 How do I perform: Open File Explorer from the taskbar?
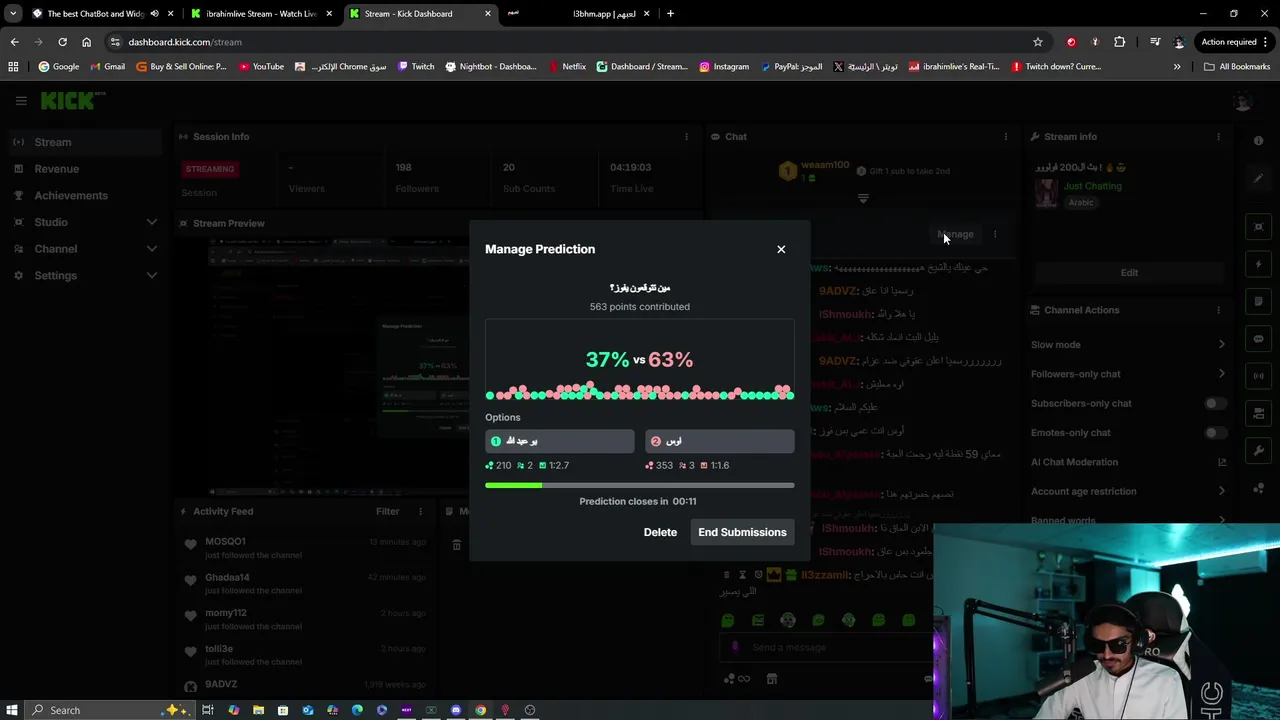(258, 710)
